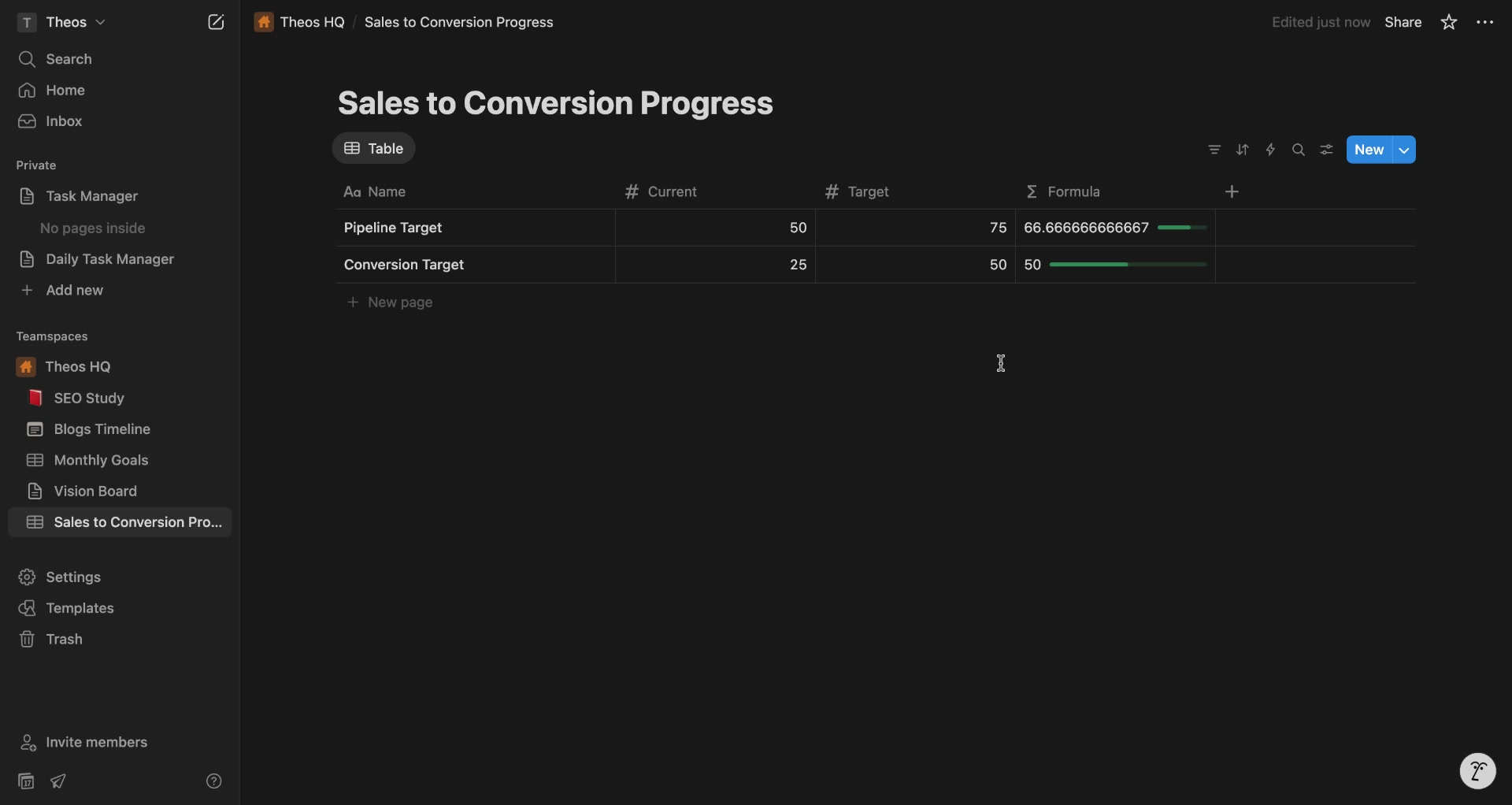Open database automations (lightning icon)
This screenshot has width=1512, height=805.
pos(1270,150)
